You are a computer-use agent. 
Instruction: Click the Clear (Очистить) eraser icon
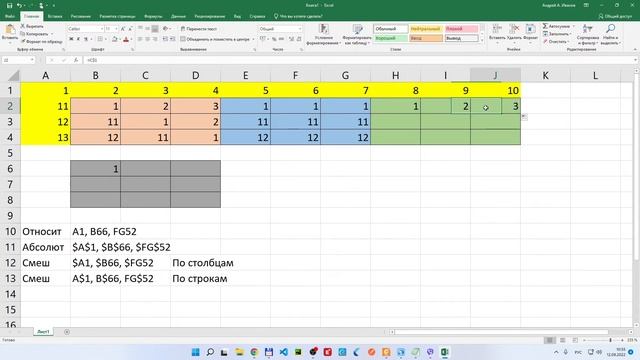545,41
